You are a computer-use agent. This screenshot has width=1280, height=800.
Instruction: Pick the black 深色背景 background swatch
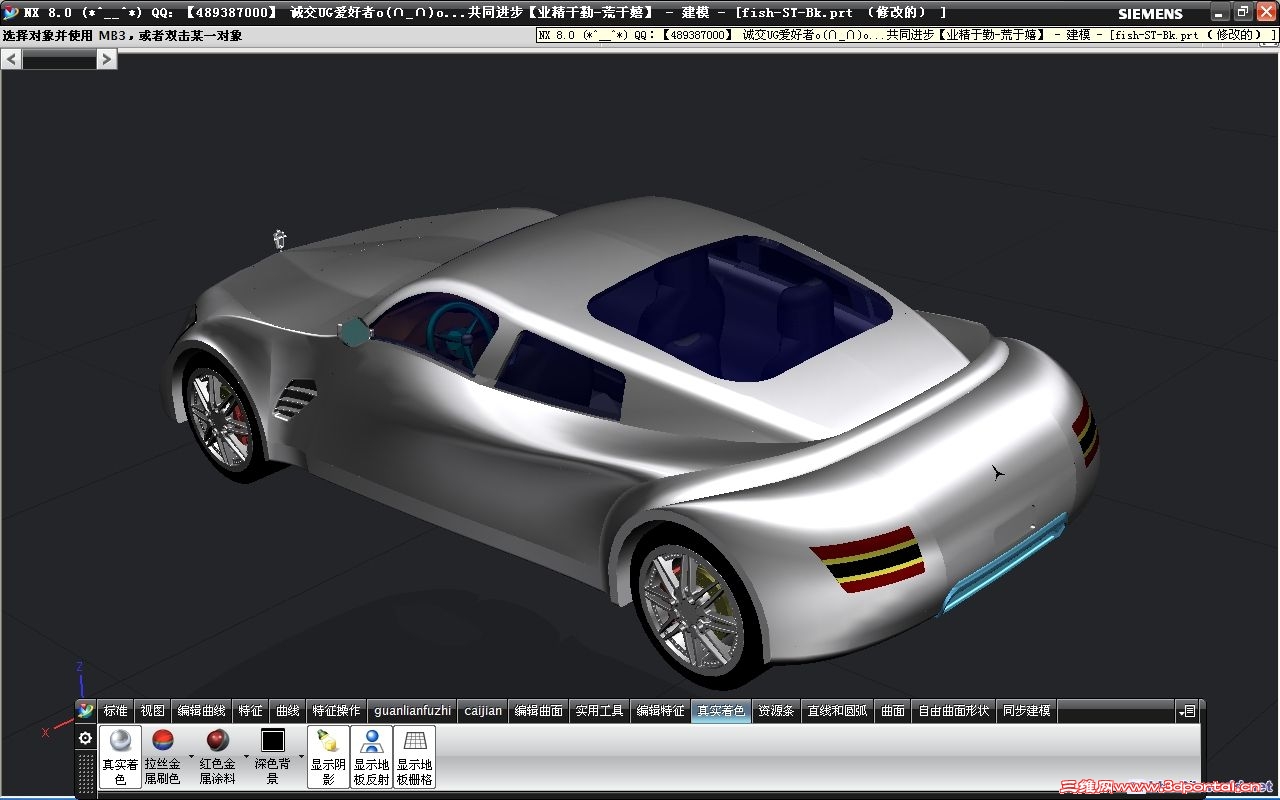coord(273,741)
